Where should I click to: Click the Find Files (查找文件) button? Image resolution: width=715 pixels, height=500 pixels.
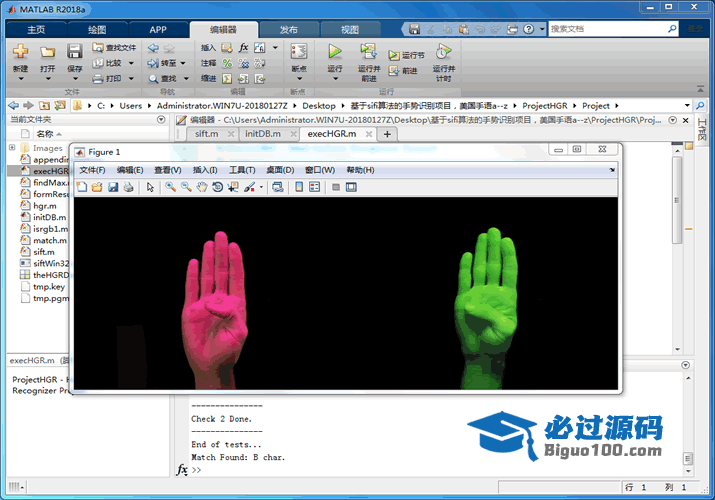click(x=114, y=47)
